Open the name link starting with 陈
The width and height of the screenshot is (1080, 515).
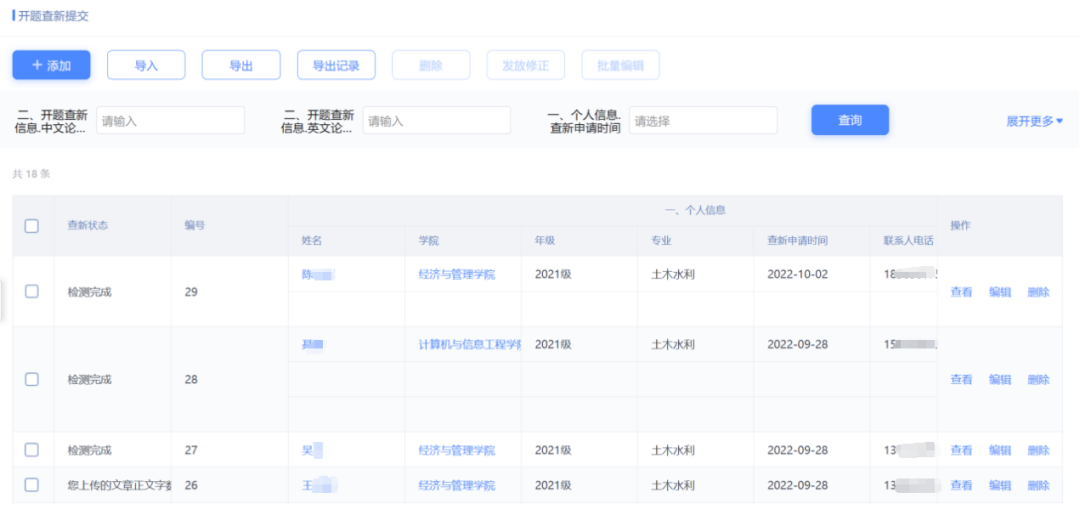(318, 274)
